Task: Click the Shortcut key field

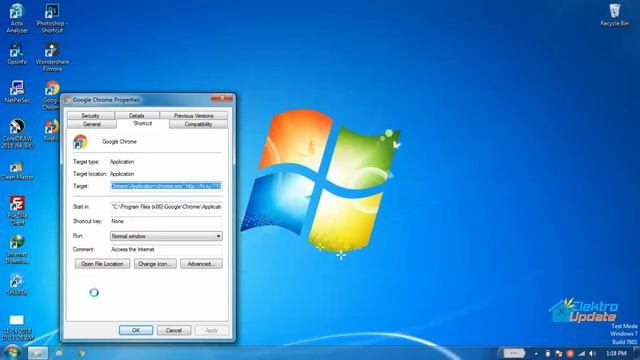Action: click(166, 221)
